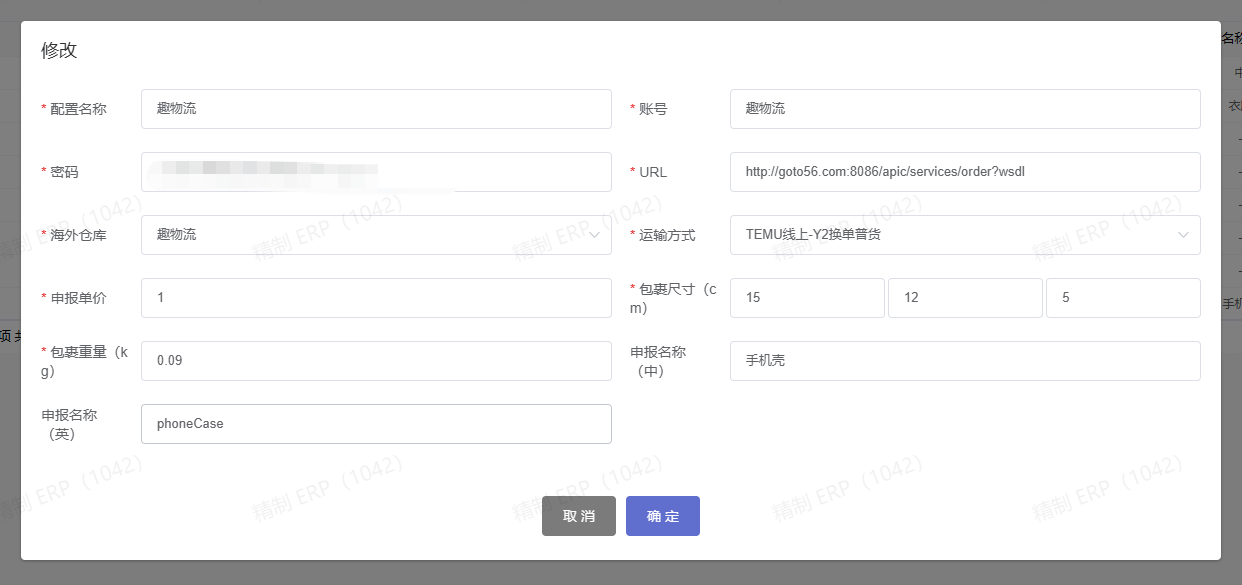Click the 申报名称（英） field with phoneCase

pyautogui.click(x=375, y=424)
